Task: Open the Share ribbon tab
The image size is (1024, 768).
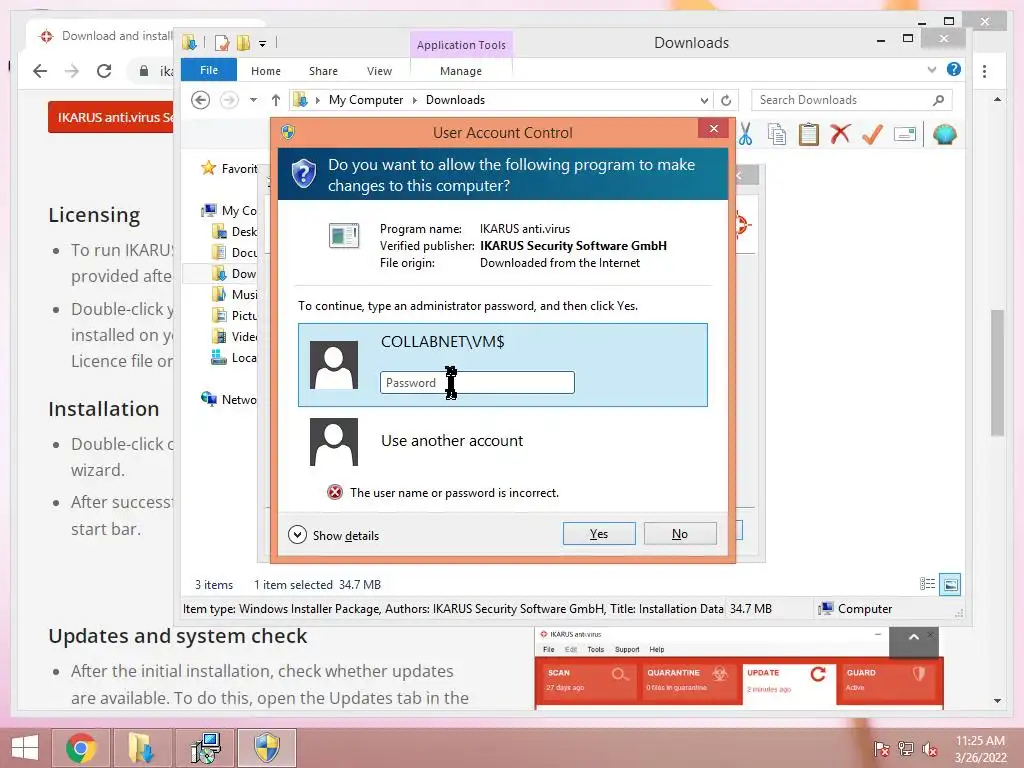Action: [x=323, y=71]
